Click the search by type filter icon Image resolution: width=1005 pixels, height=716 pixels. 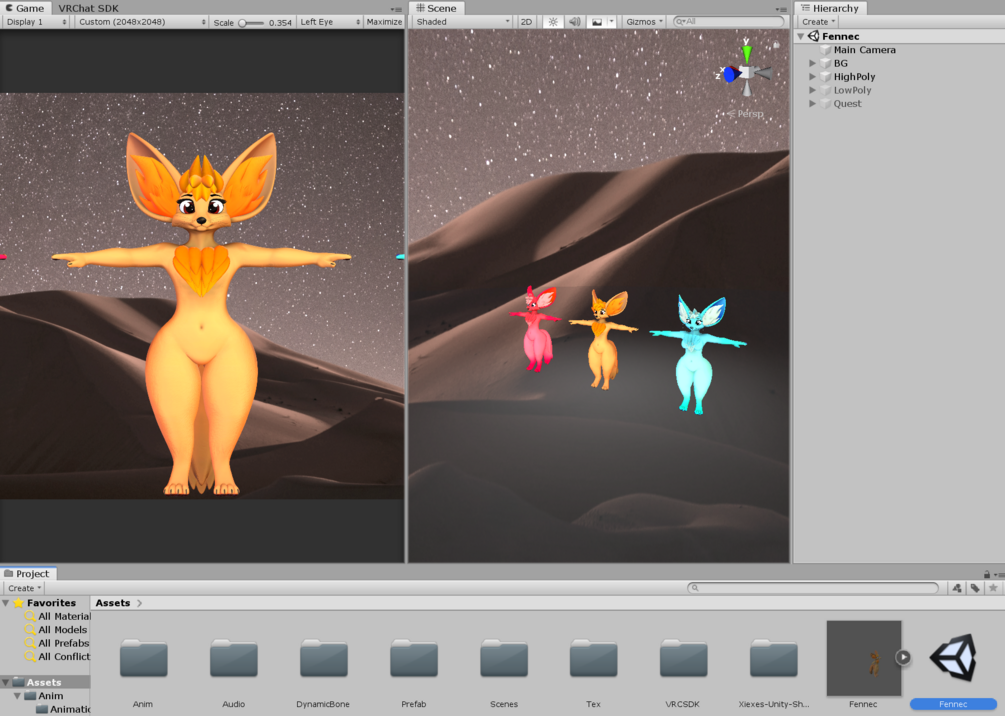957,588
